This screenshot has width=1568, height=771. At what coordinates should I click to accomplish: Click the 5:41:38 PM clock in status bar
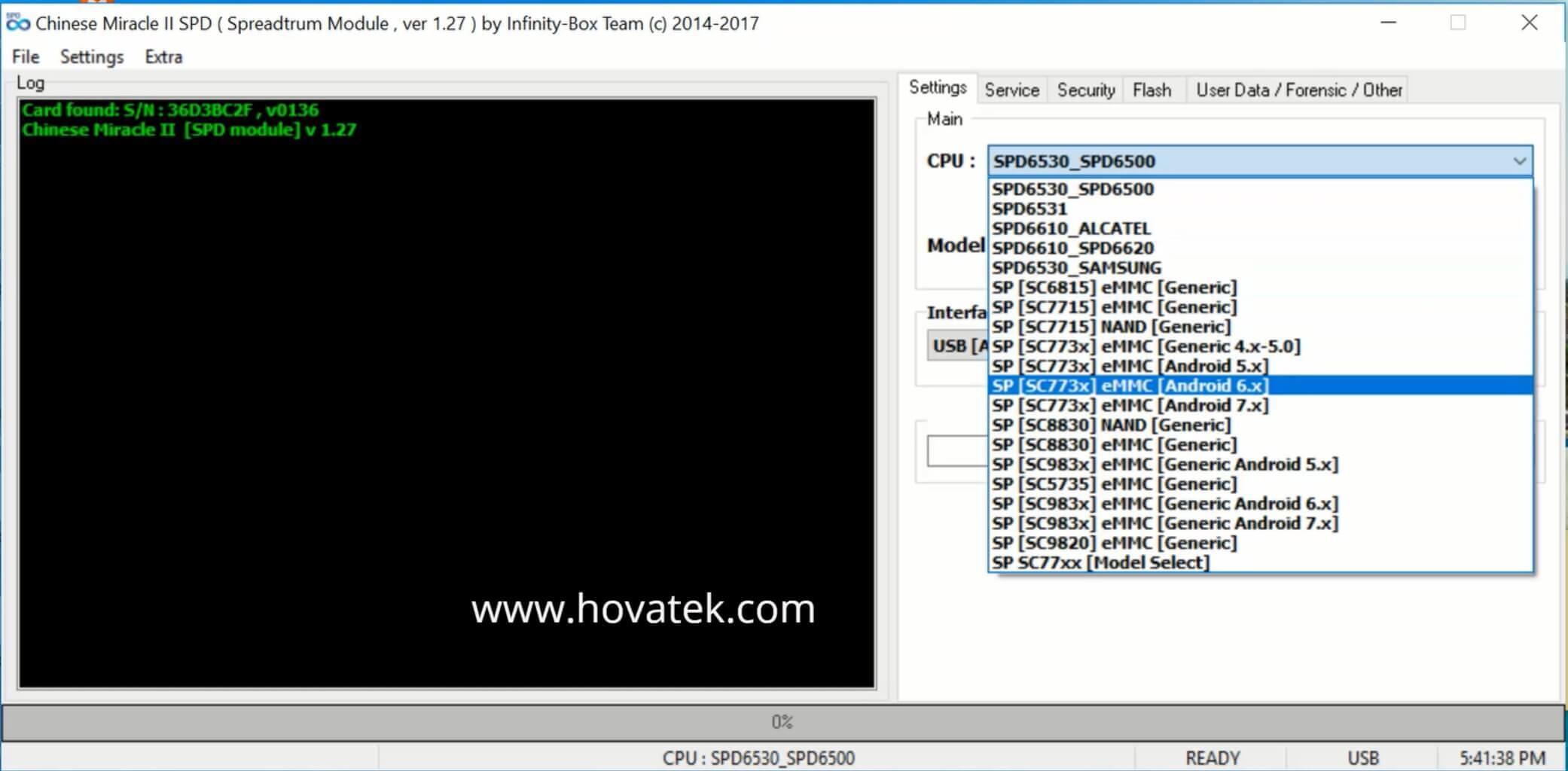point(1502,757)
